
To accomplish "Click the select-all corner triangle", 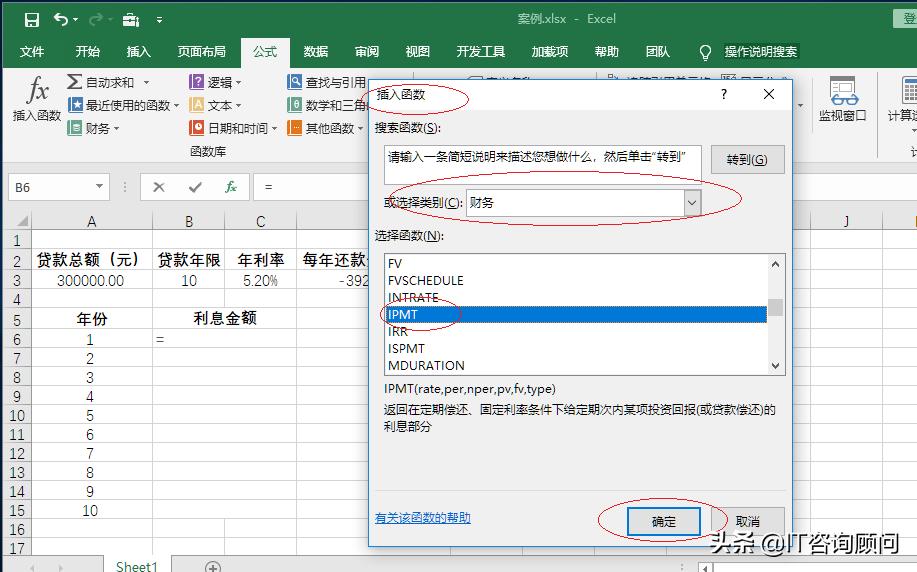I will click(x=22, y=221).
